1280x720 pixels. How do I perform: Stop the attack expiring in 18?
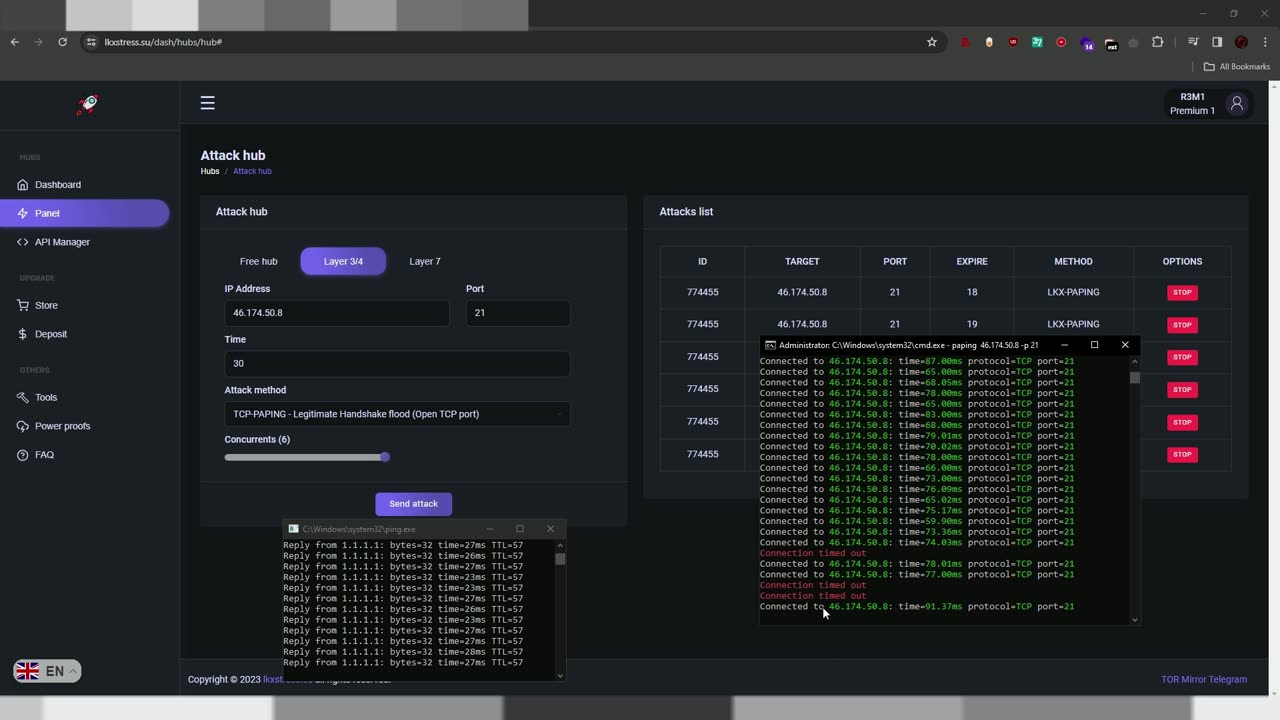coord(1182,293)
